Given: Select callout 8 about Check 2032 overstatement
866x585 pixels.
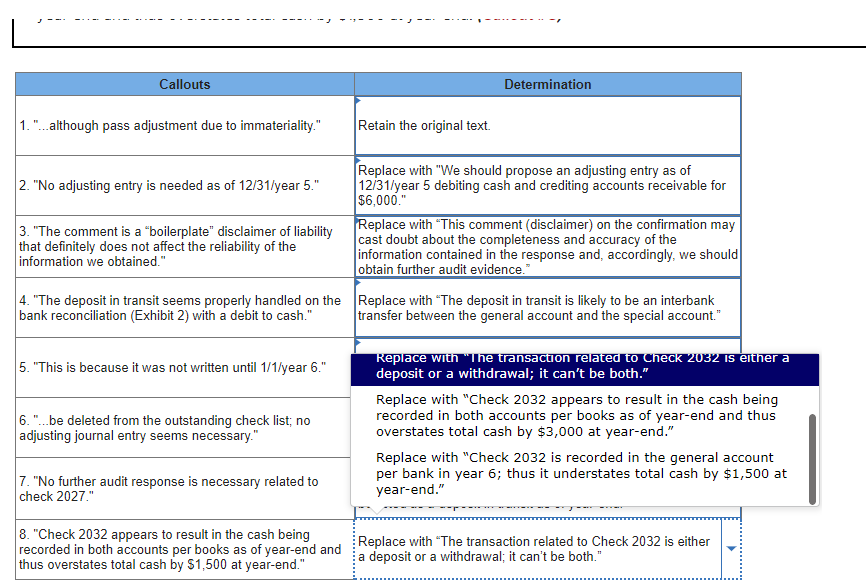Looking at the screenshot, I should (x=184, y=548).
